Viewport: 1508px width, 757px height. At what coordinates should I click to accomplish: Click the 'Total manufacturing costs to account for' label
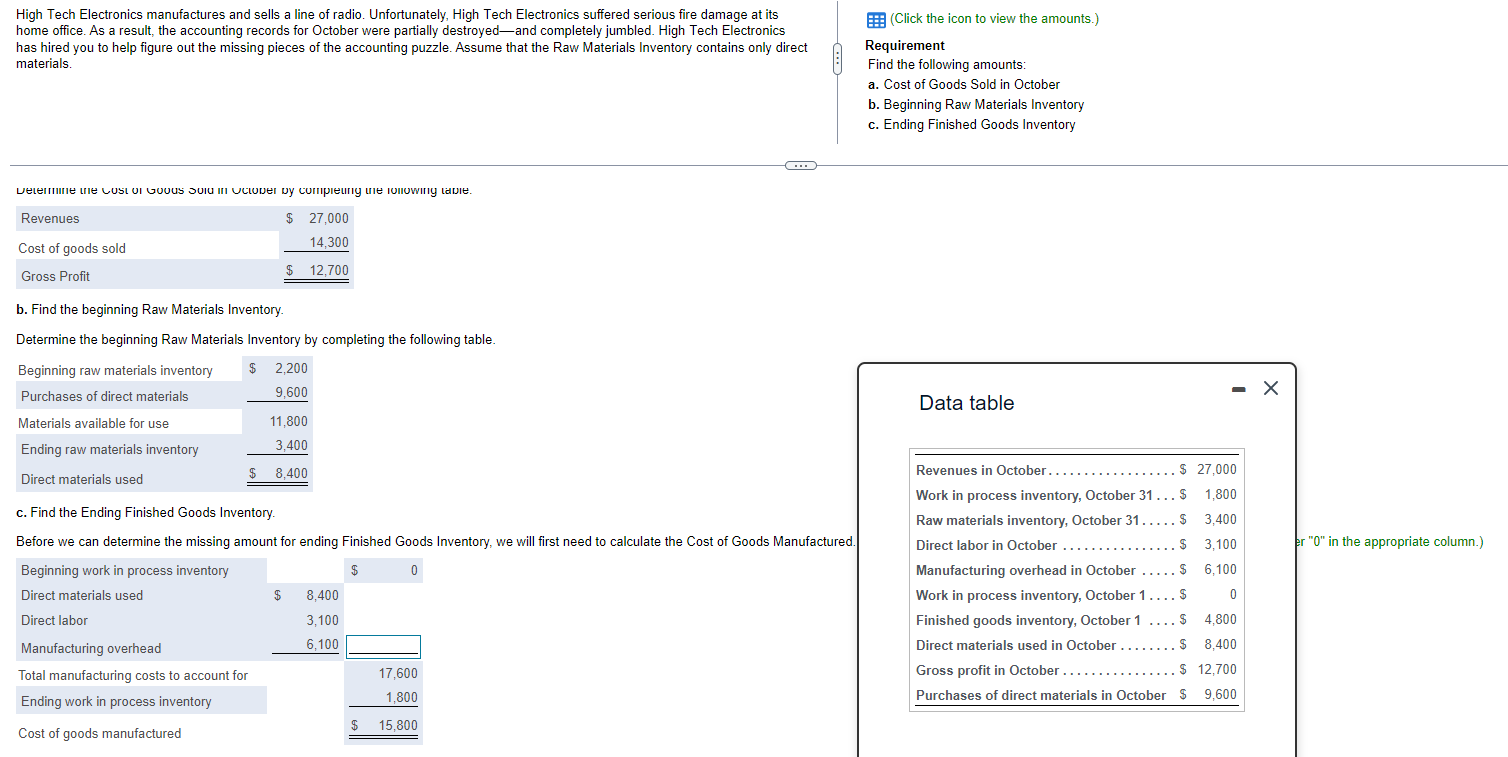pyautogui.click(x=133, y=675)
